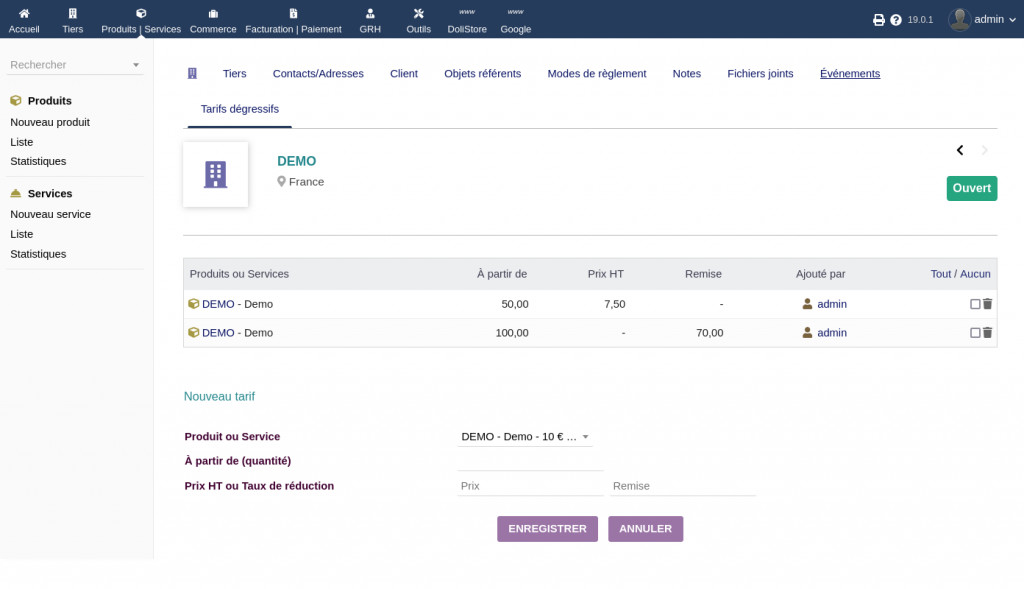Delete the 50,00 quantity price row
1024x589 pixels.
(988, 304)
